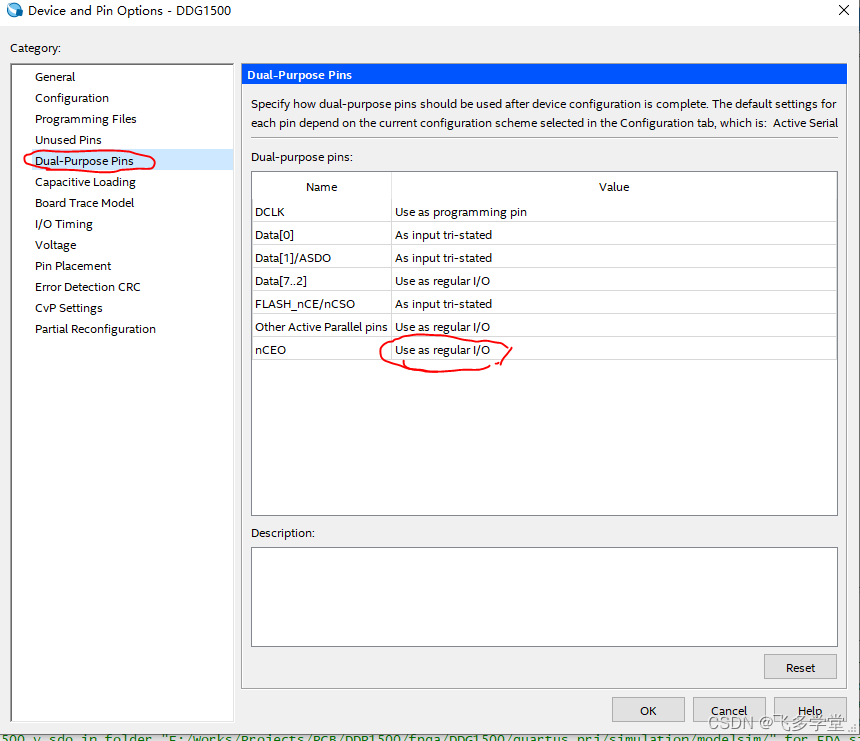Select the CvP Settings category

(x=69, y=307)
